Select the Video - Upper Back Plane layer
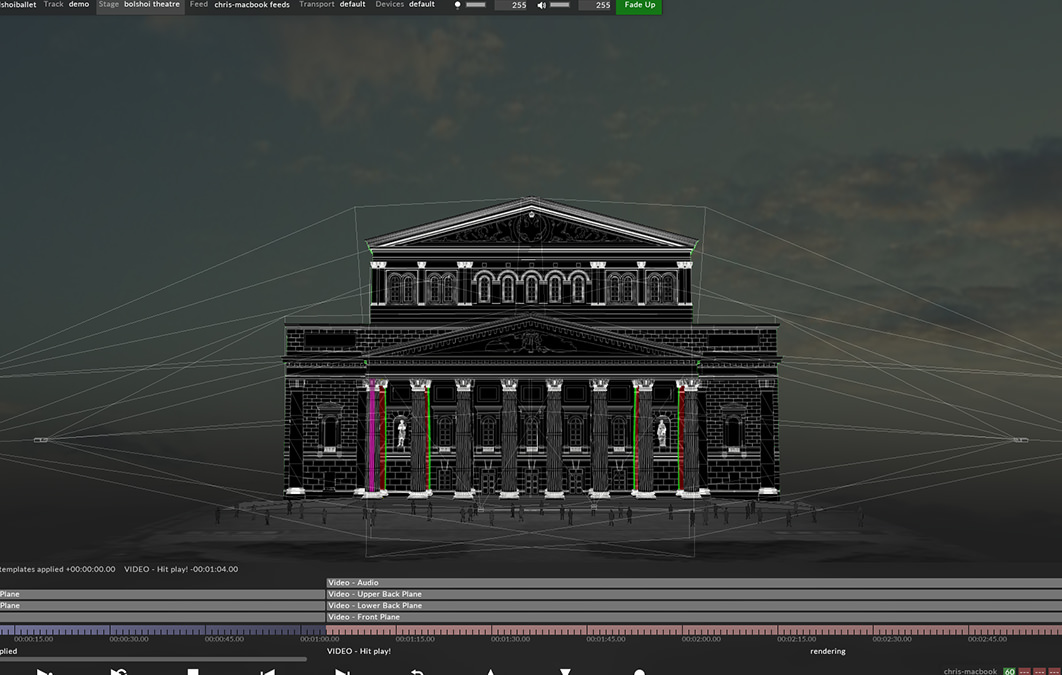Image resolution: width=1062 pixels, height=675 pixels. coord(694,594)
